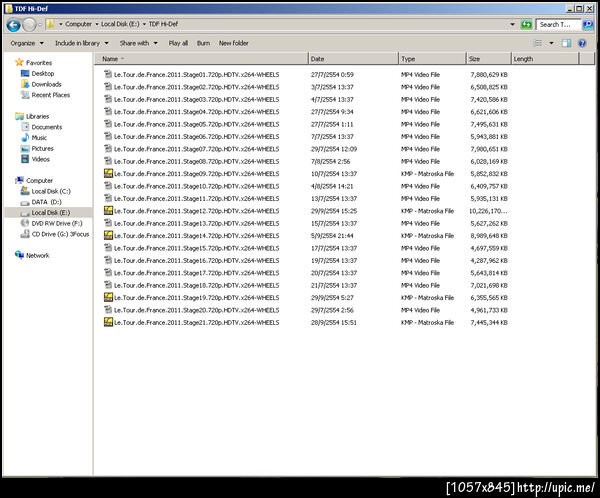The image size is (600, 498).
Task: Open the Share with dropdown
Action: pyautogui.click(x=139, y=43)
